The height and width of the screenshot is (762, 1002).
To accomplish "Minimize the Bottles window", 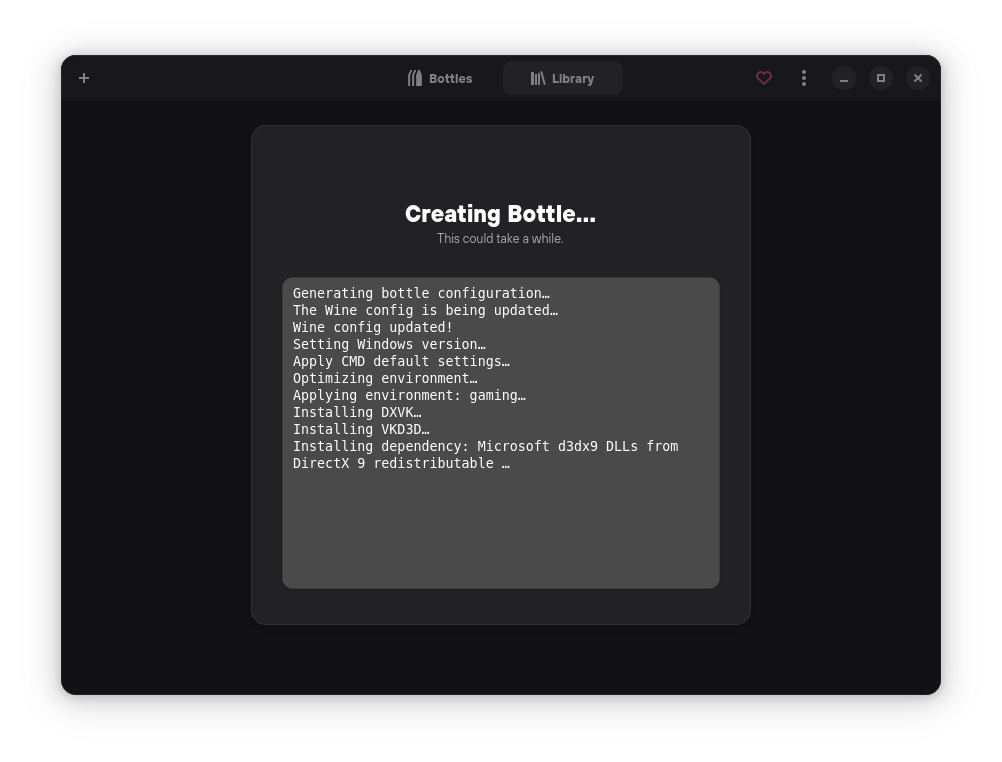I will pyautogui.click(x=844, y=78).
